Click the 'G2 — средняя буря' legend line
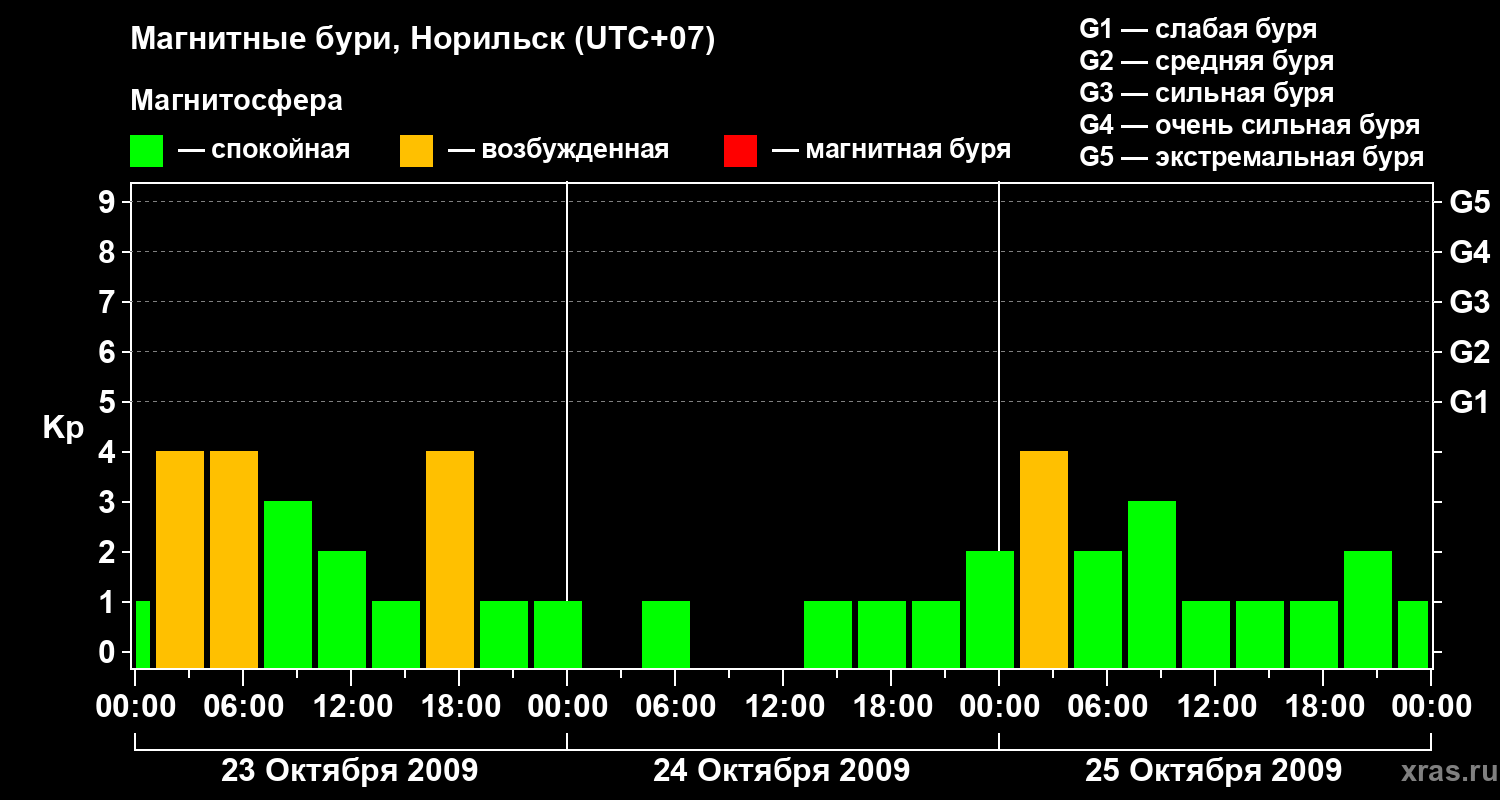 1206,61
